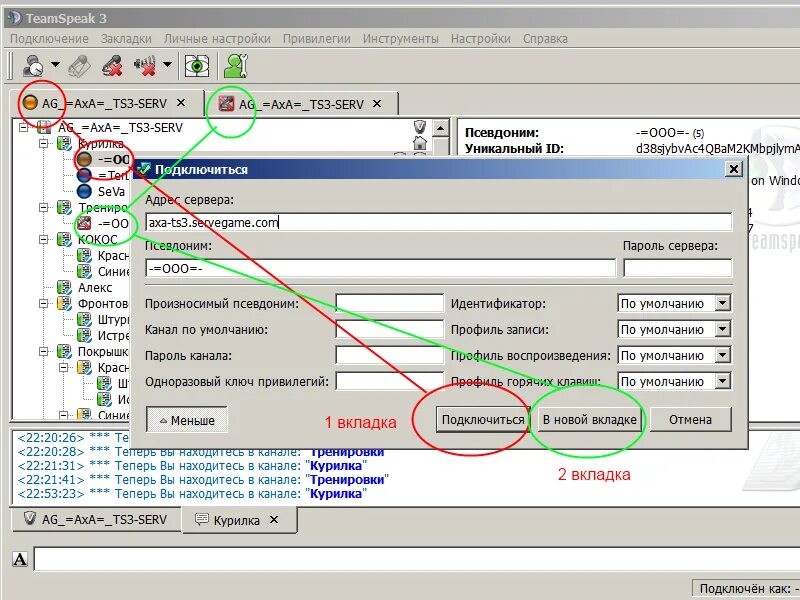Close the second server tab

377,104
